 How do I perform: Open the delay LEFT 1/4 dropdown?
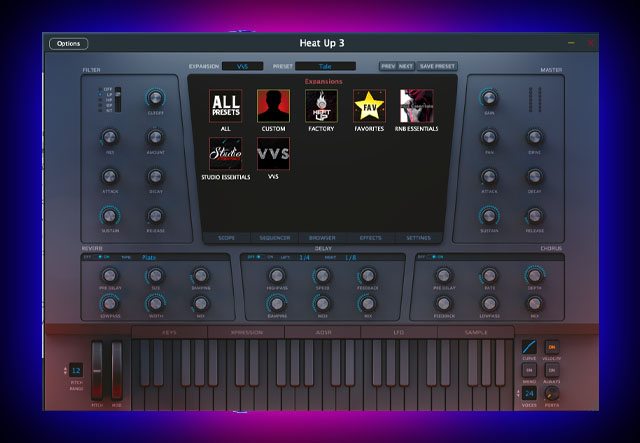[304, 258]
